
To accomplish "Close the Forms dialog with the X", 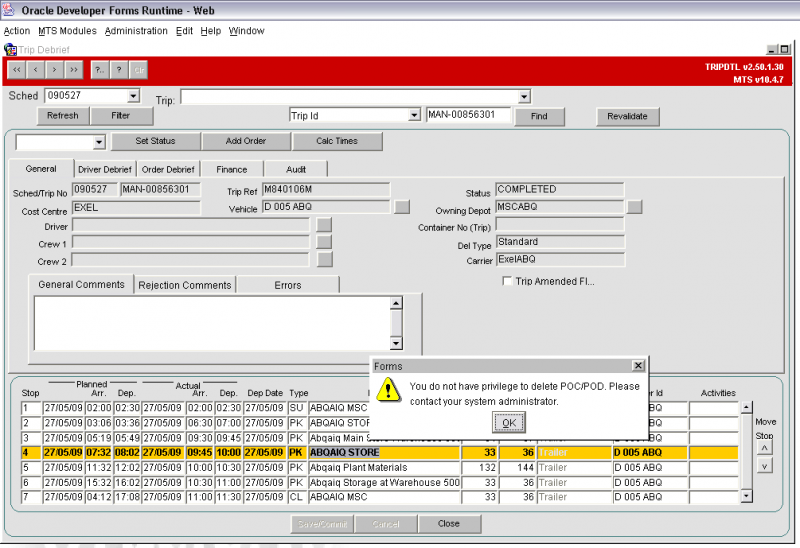I will click(x=638, y=365).
